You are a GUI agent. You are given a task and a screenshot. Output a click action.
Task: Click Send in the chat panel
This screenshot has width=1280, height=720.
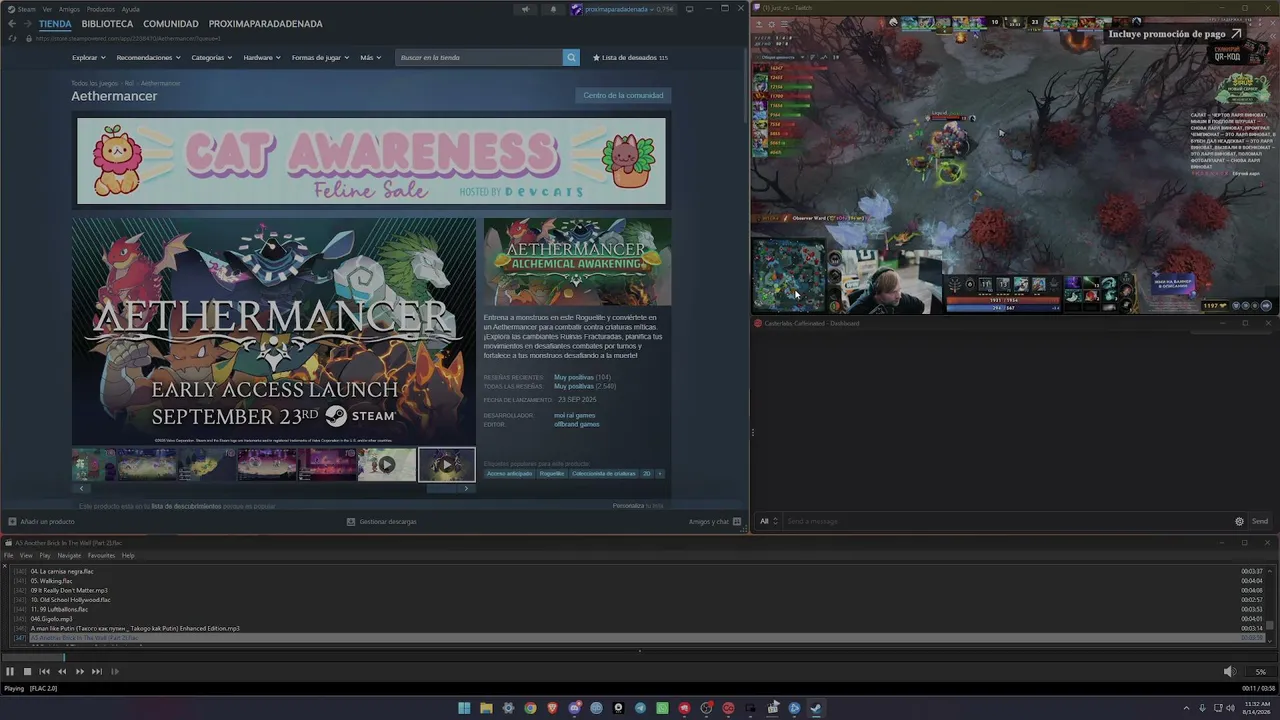pyautogui.click(x=1260, y=521)
